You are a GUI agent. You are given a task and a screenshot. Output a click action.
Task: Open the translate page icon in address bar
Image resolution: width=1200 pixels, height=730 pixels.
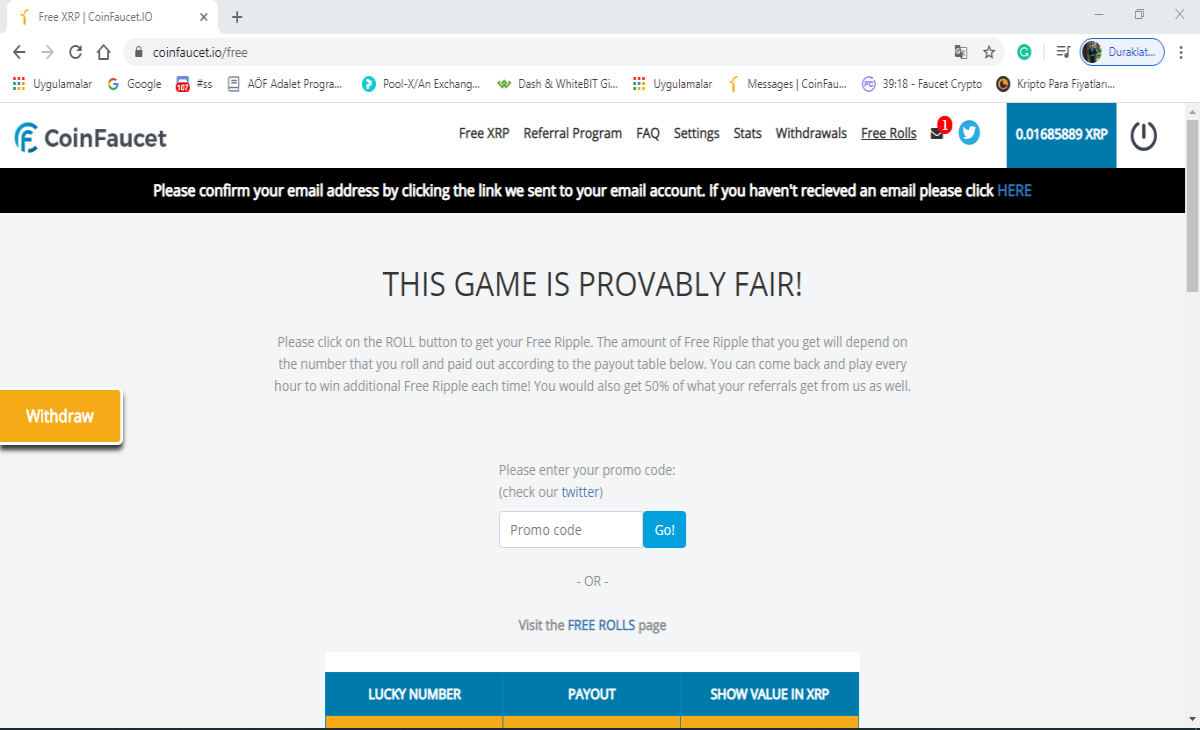click(x=961, y=52)
